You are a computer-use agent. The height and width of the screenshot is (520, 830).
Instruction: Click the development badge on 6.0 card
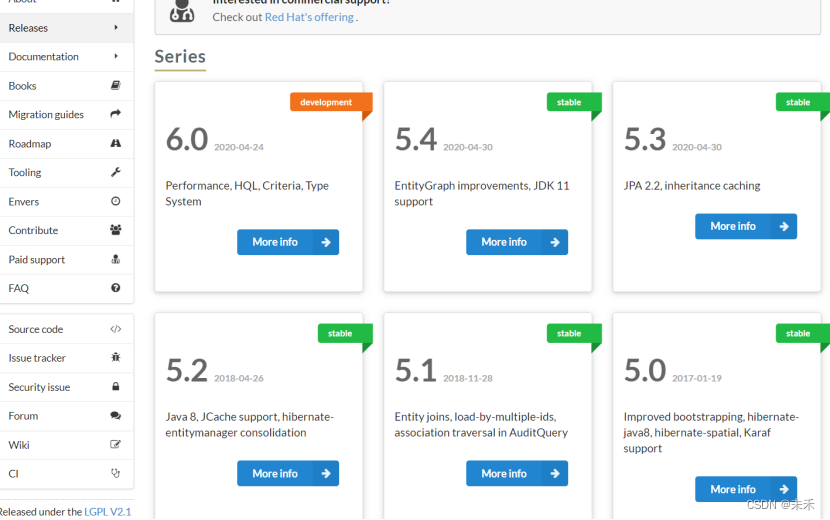click(x=331, y=102)
